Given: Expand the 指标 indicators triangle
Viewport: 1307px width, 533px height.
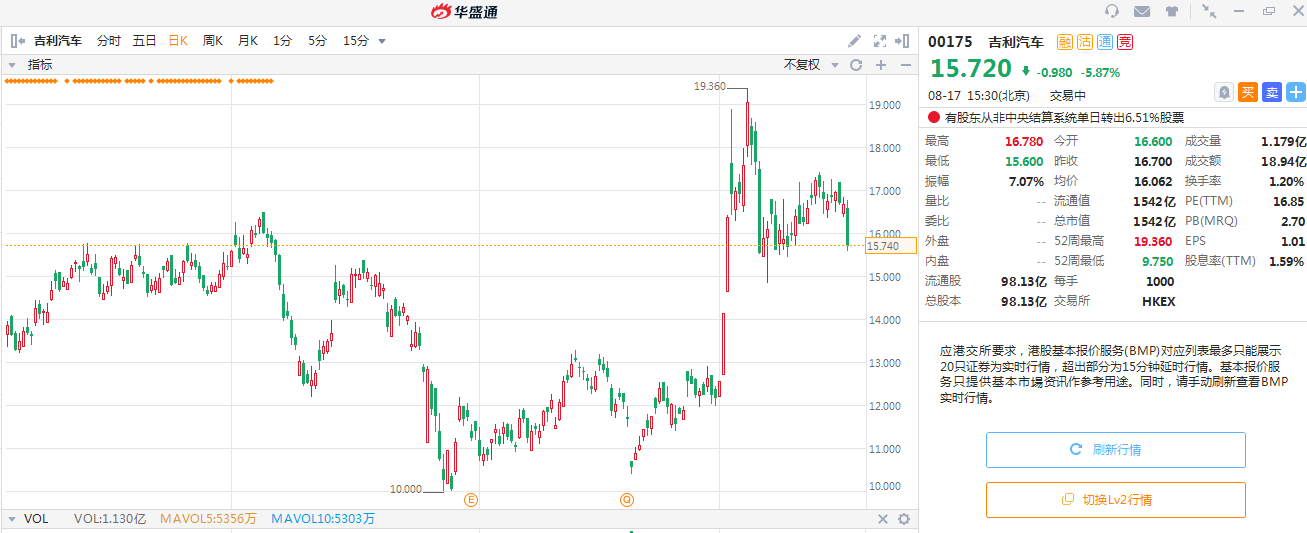Looking at the screenshot, I should (x=11, y=65).
